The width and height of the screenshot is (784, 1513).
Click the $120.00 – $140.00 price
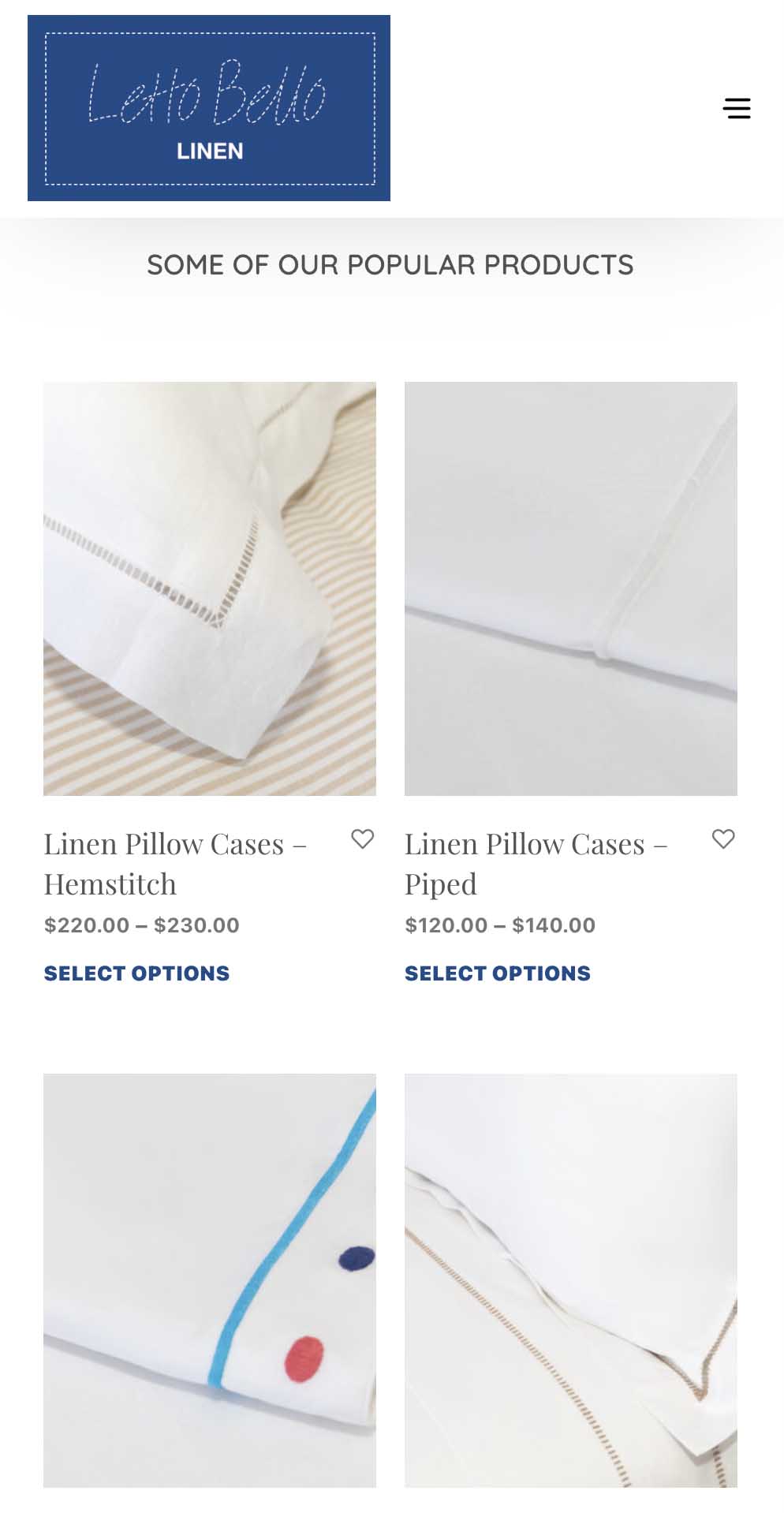500,925
